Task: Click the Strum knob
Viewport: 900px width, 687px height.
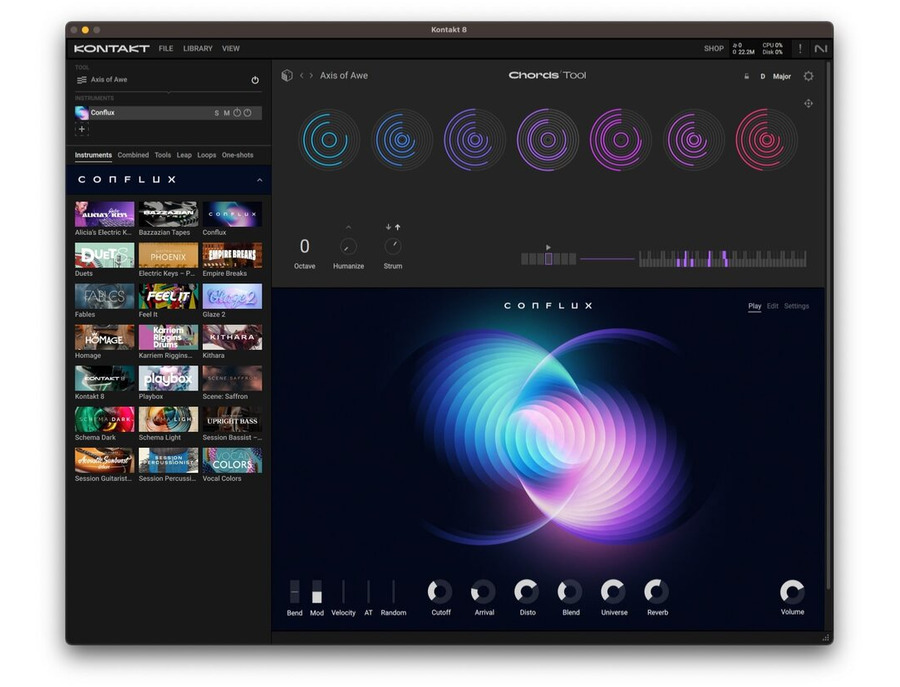Action: 393,246
